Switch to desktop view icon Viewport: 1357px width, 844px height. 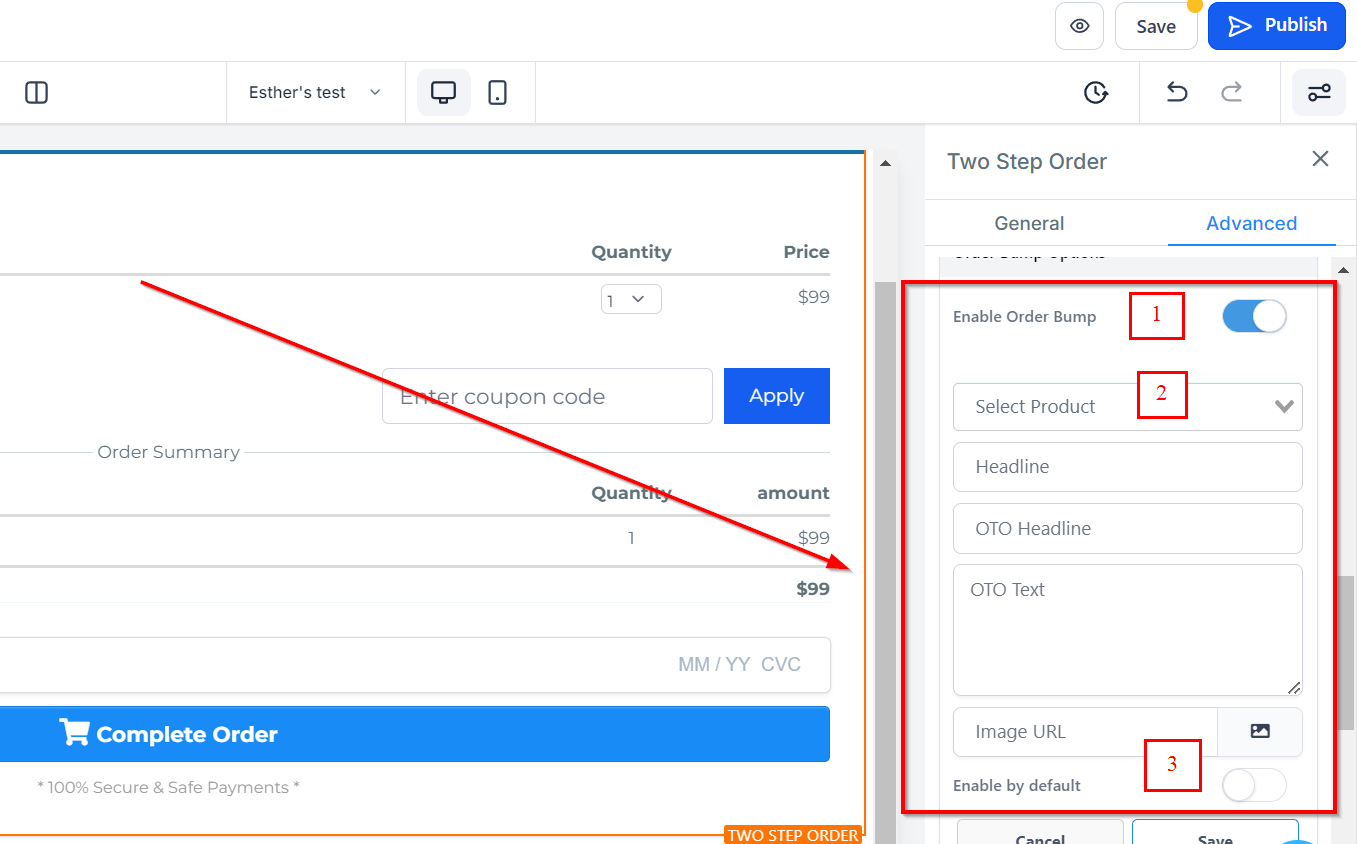443,92
